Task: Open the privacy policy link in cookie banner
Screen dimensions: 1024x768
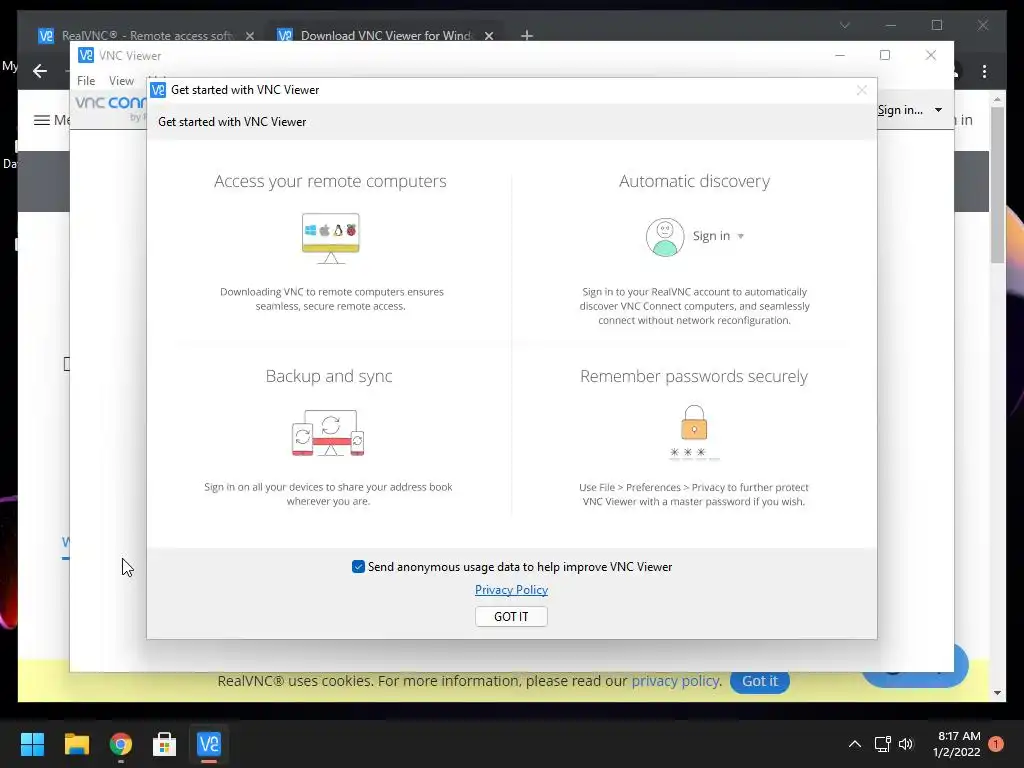Action: coord(675,680)
